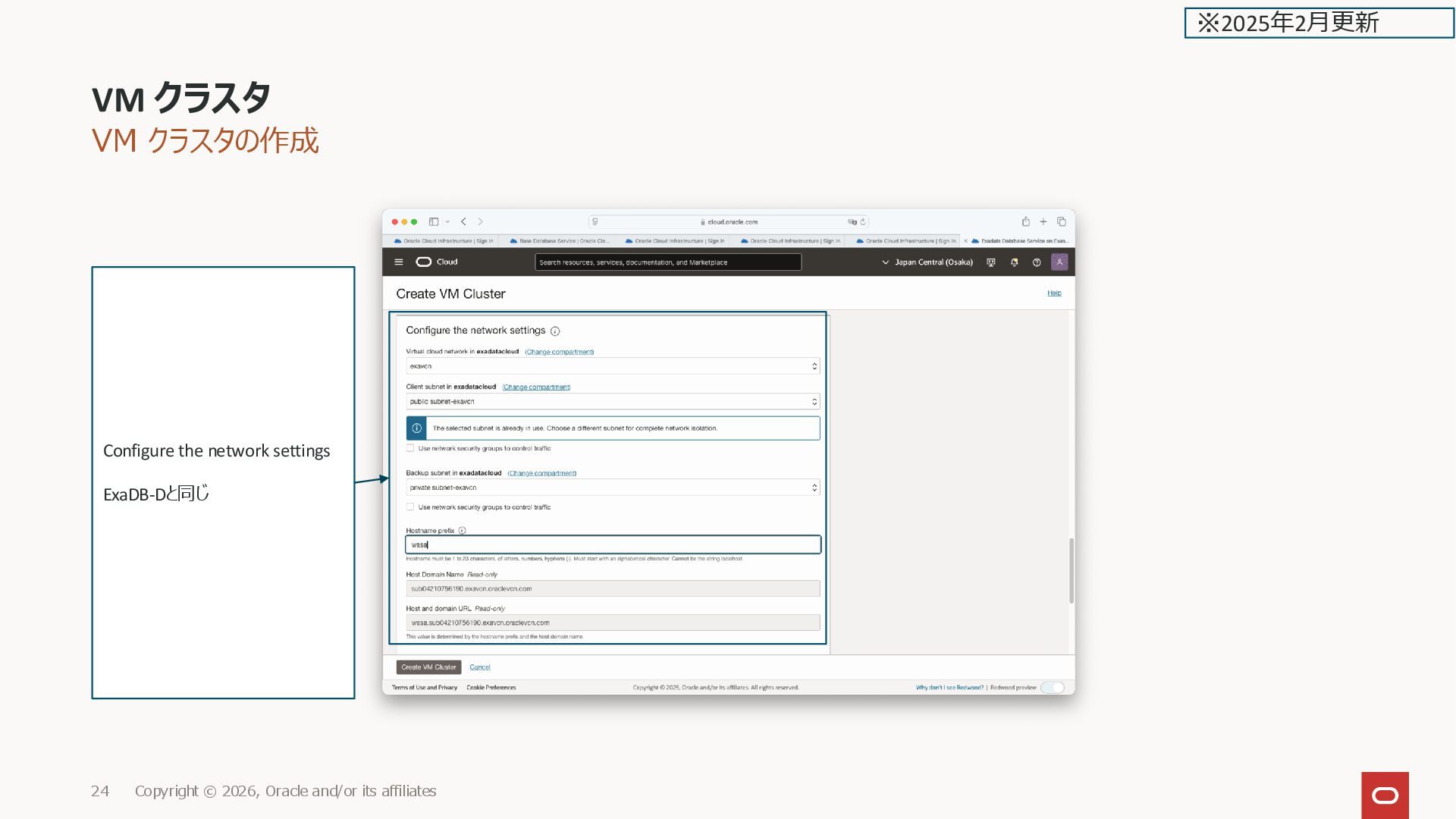Enable network security groups for backup subnet

coord(410,507)
